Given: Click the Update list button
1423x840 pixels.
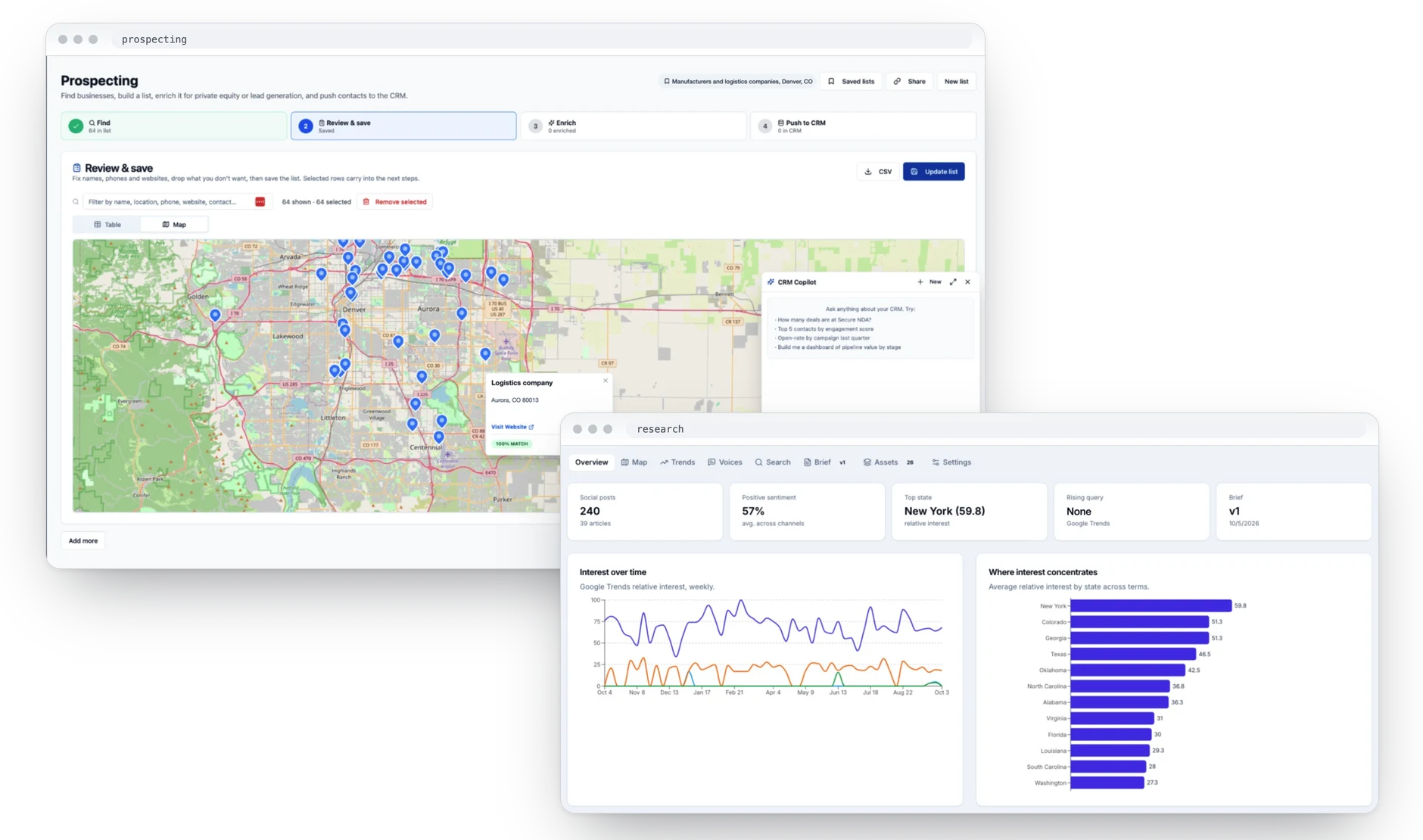Looking at the screenshot, I should pyautogui.click(x=933, y=171).
